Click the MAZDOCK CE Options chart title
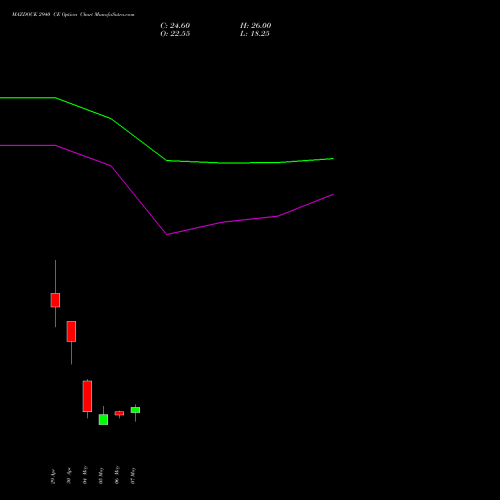Image resolution: width=500 pixels, height=500 pixels. (73, 15)
